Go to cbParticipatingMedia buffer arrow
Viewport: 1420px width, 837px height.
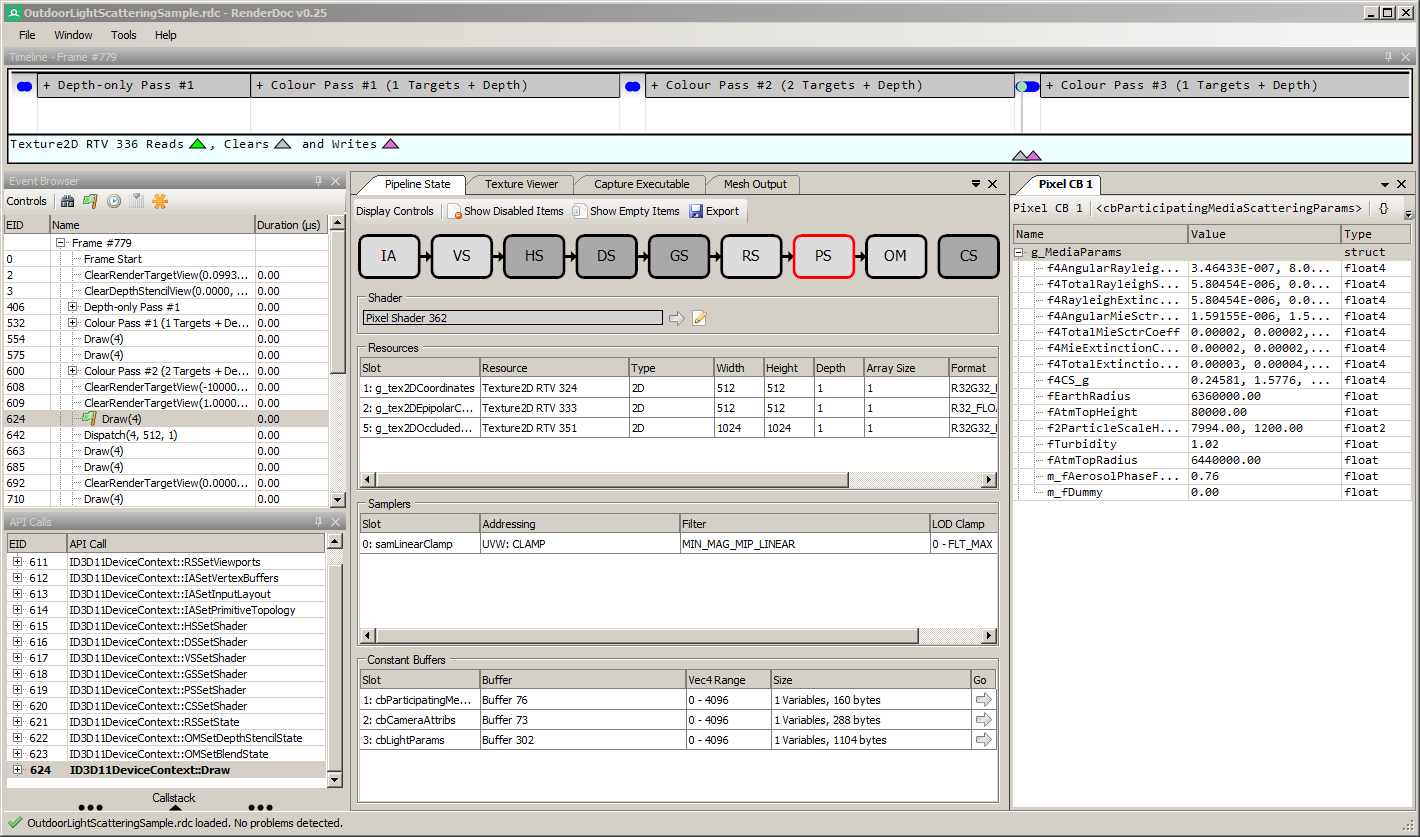(x=983, y=700)
